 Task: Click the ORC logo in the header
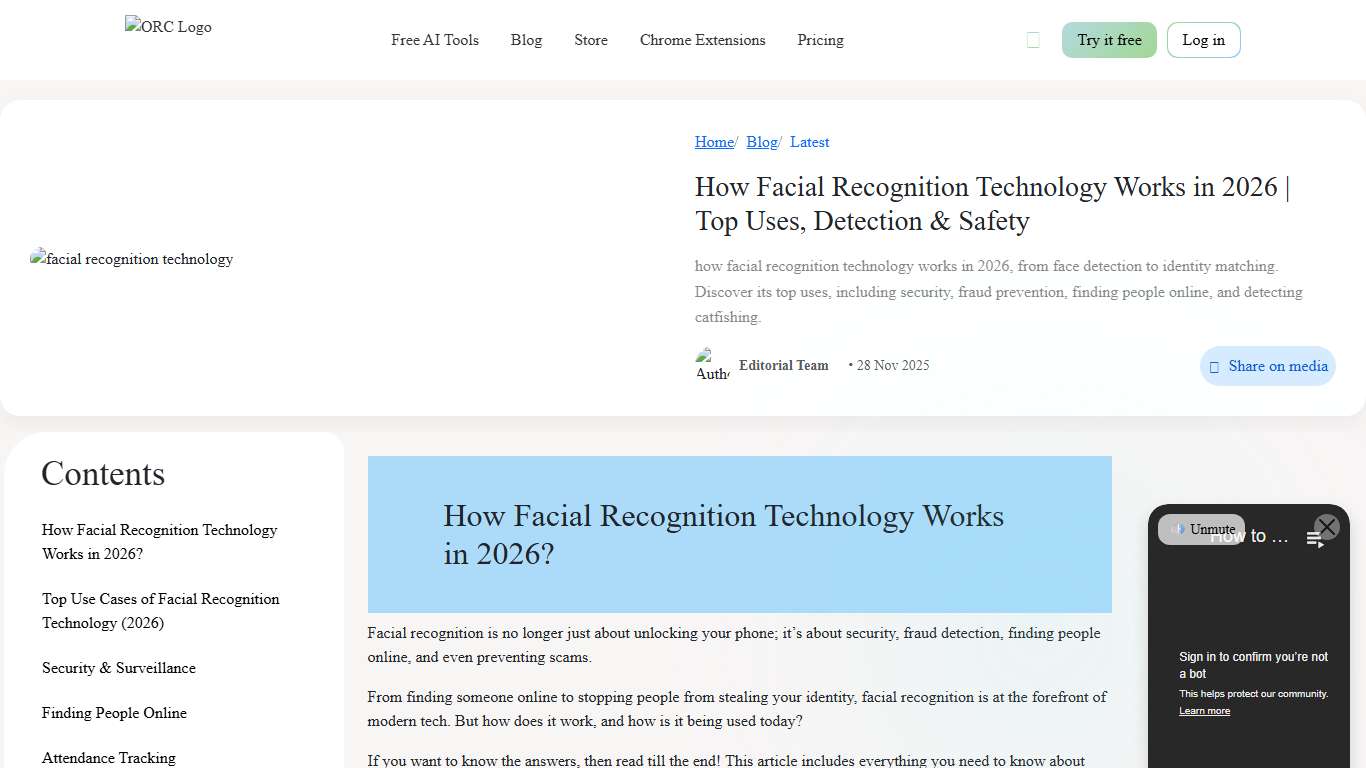[x=167, y=27]
